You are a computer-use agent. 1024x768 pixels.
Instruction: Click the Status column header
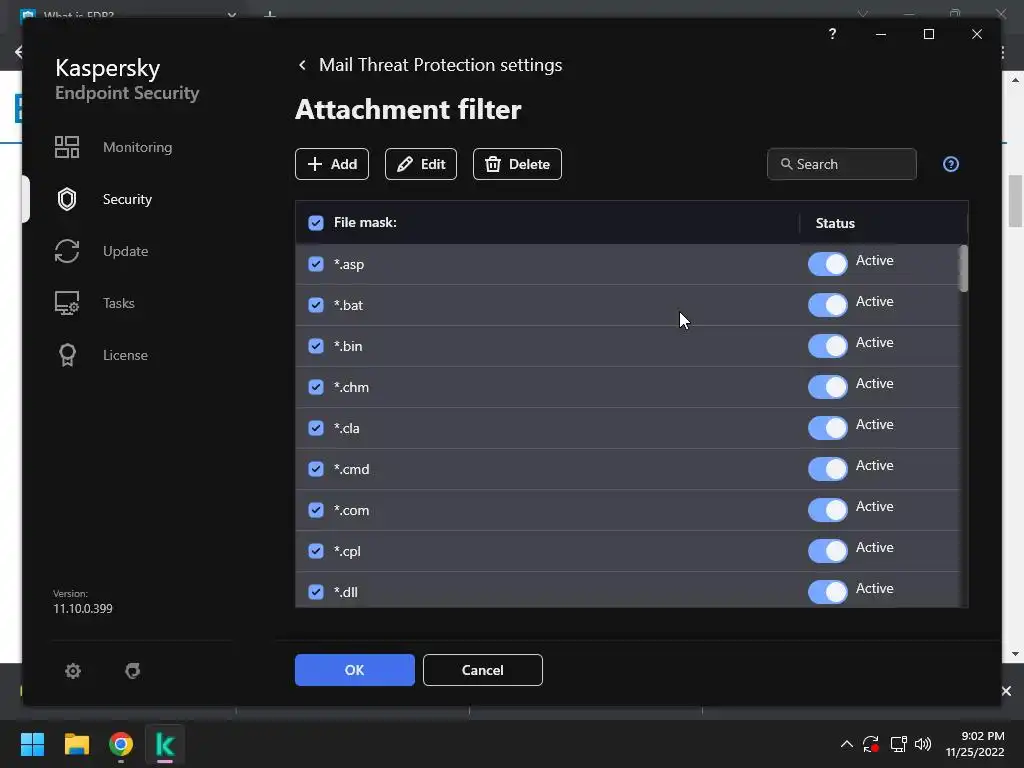(835, 223)
